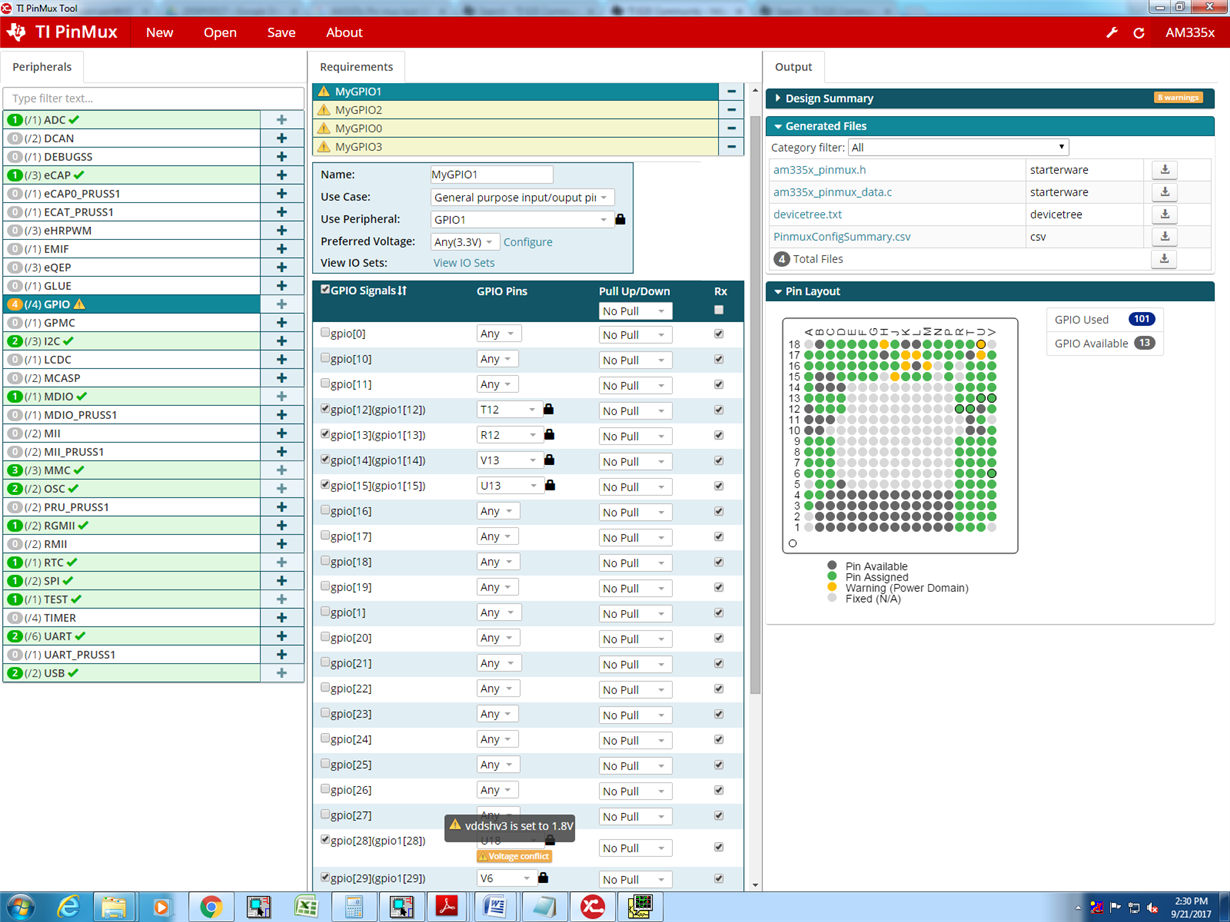This screenshot has width=1230, height=922.
Task: Add eHRPWM peripheral with its plus icon
Action: point(282,230)
